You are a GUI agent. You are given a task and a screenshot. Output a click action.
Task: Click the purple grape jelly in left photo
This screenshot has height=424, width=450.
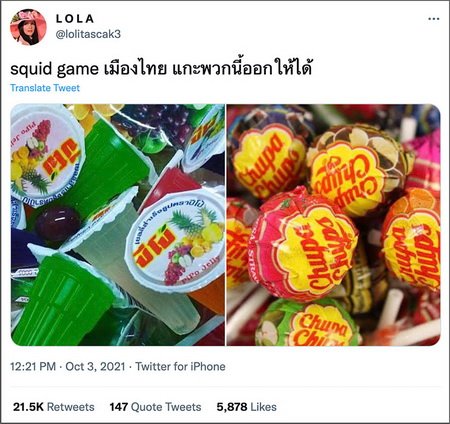(x=58, y=223)
